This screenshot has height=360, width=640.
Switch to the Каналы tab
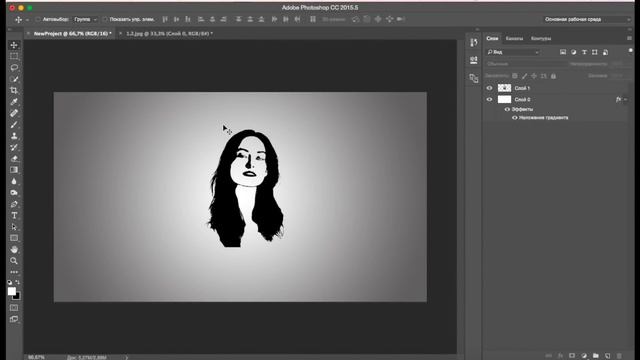click(x=514, y=38)
